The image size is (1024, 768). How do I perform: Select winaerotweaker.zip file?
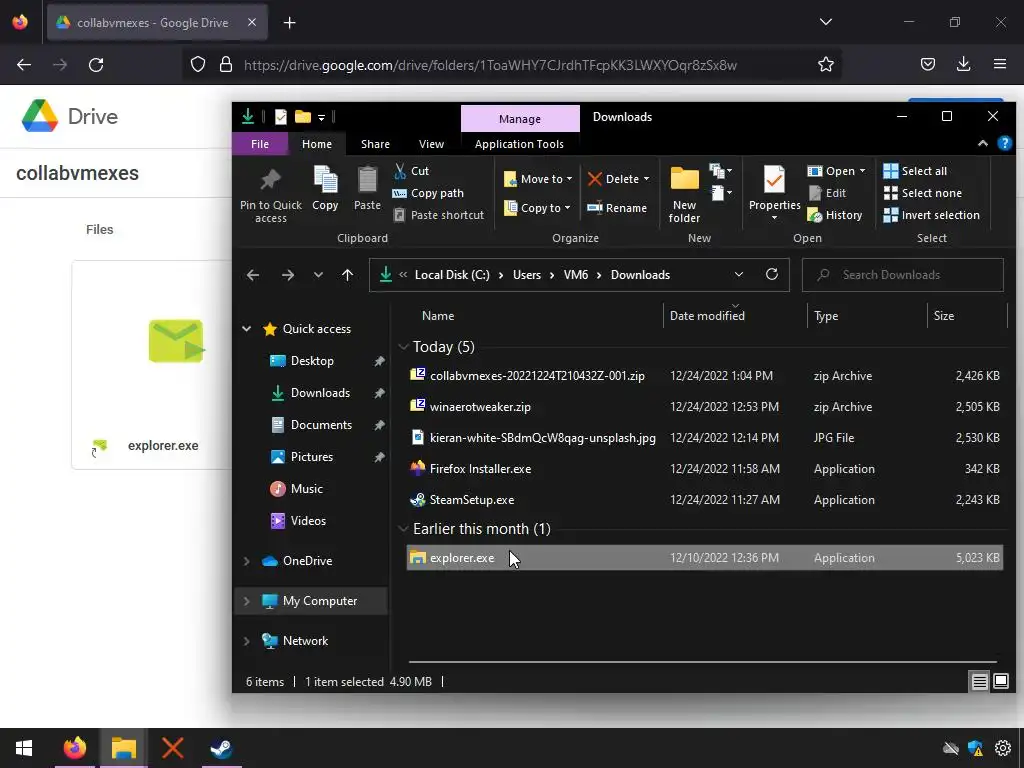coord(704,407)
